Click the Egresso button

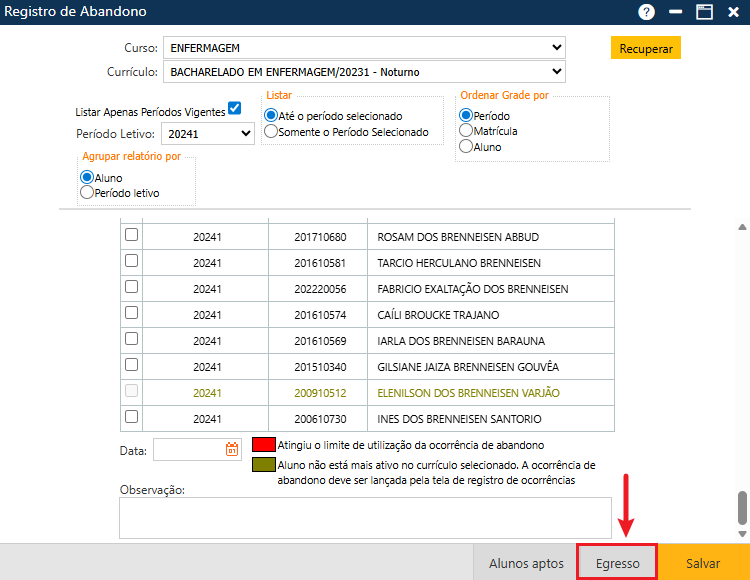[617, 563]
